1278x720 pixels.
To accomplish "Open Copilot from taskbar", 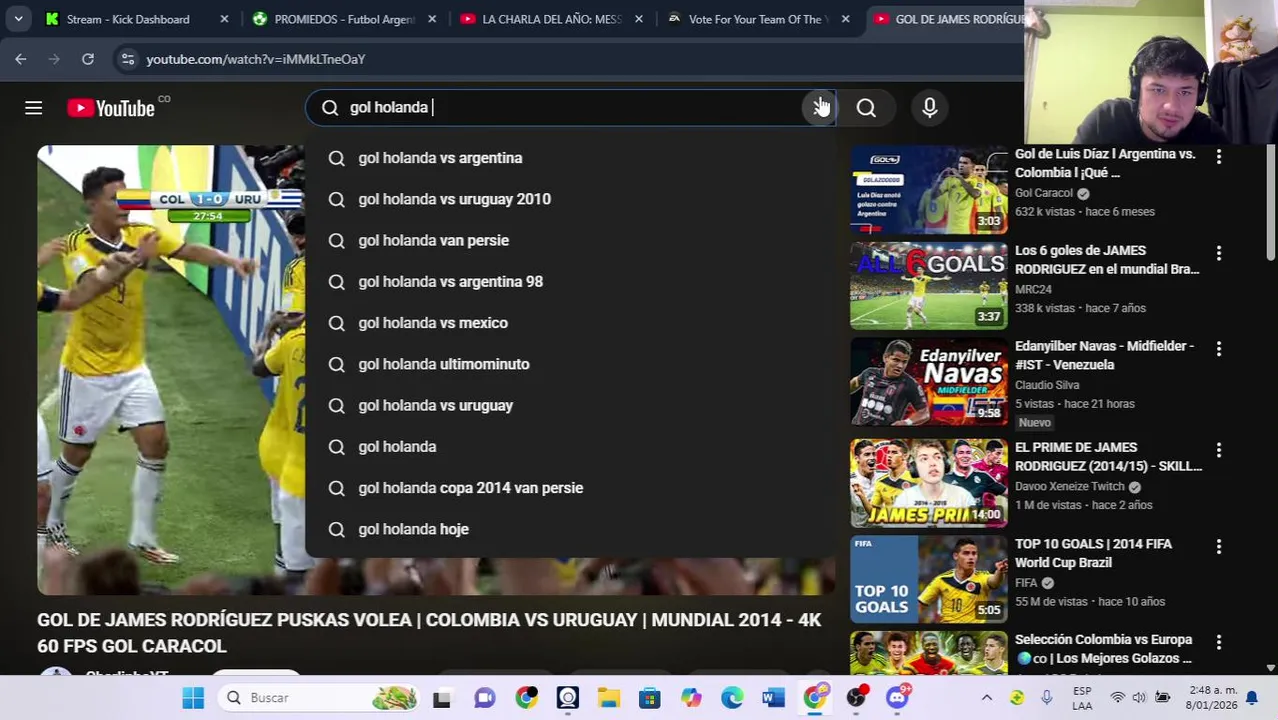I will pyautogui.click(x=691, y=698).
